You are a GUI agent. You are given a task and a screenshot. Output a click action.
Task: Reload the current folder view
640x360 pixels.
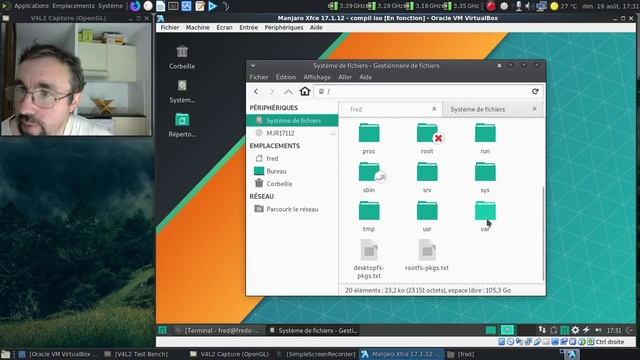535,91
